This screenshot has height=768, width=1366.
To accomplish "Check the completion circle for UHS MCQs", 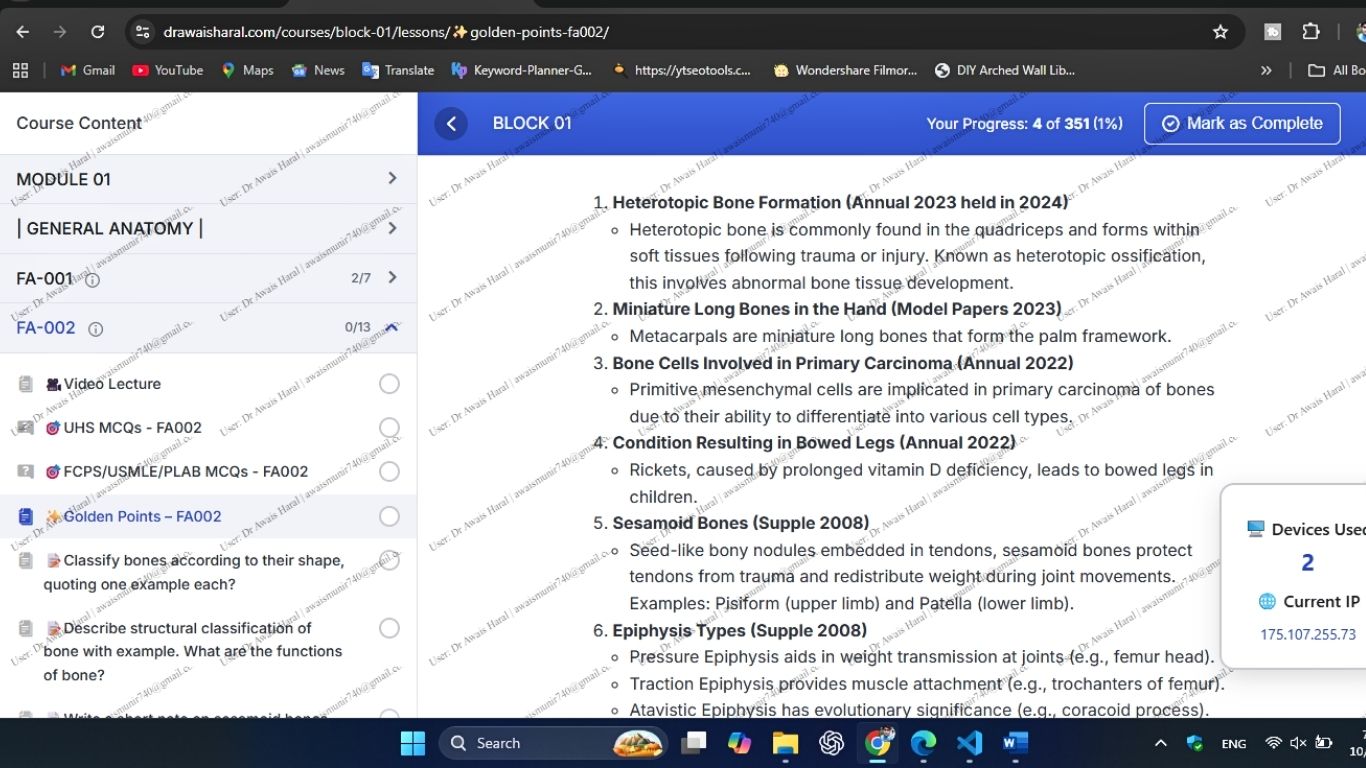I will point(390,427).
